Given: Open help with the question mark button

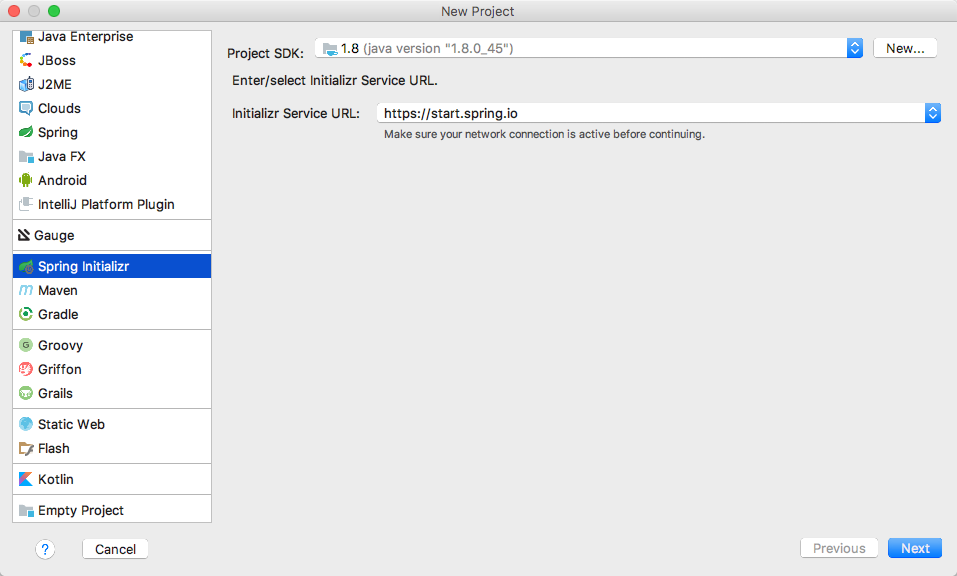Looking at the screenshot, I should click(45, 549).
